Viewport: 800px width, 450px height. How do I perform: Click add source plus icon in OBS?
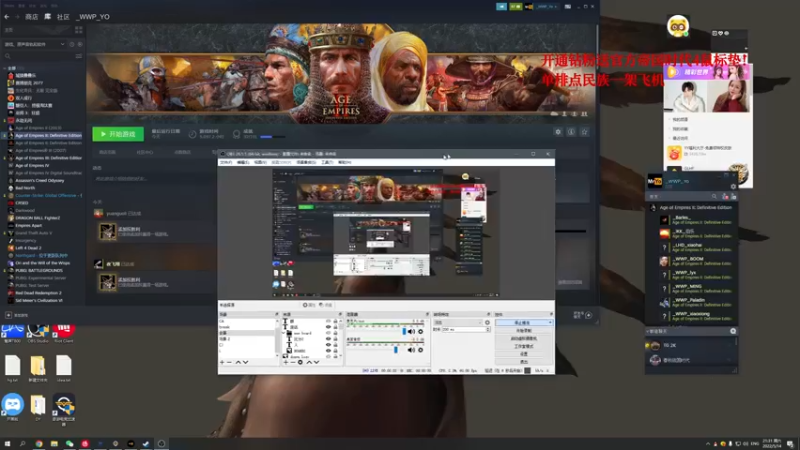coord(286,362)
